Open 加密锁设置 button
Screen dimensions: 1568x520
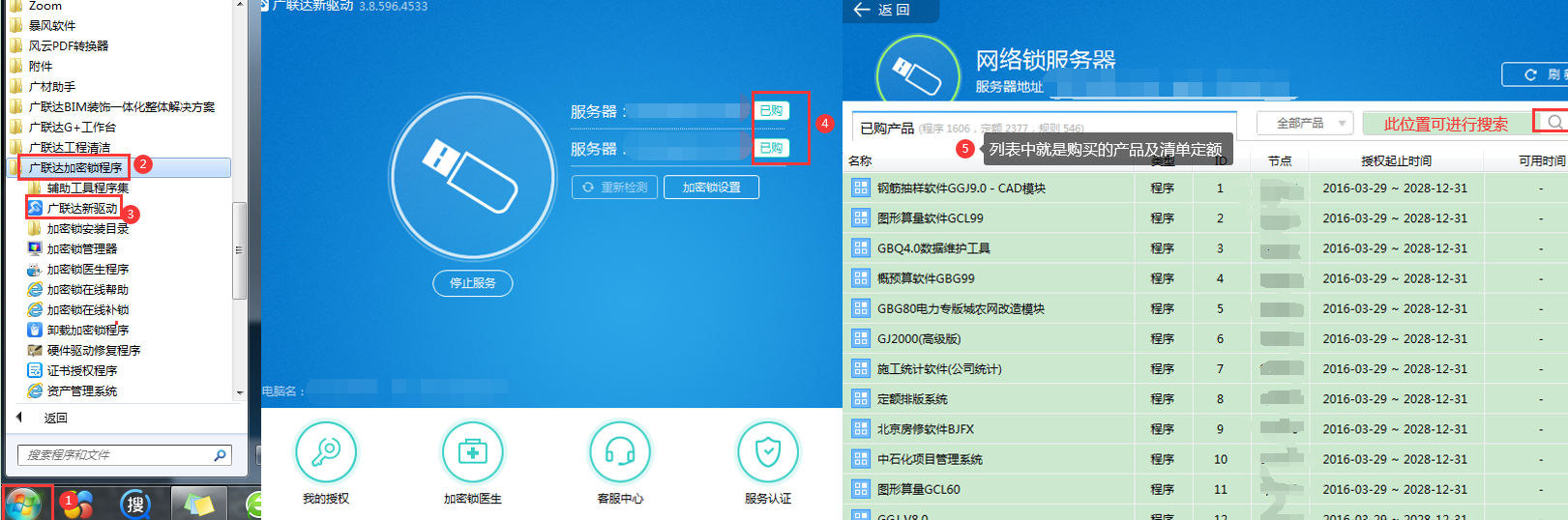point(711,187)
